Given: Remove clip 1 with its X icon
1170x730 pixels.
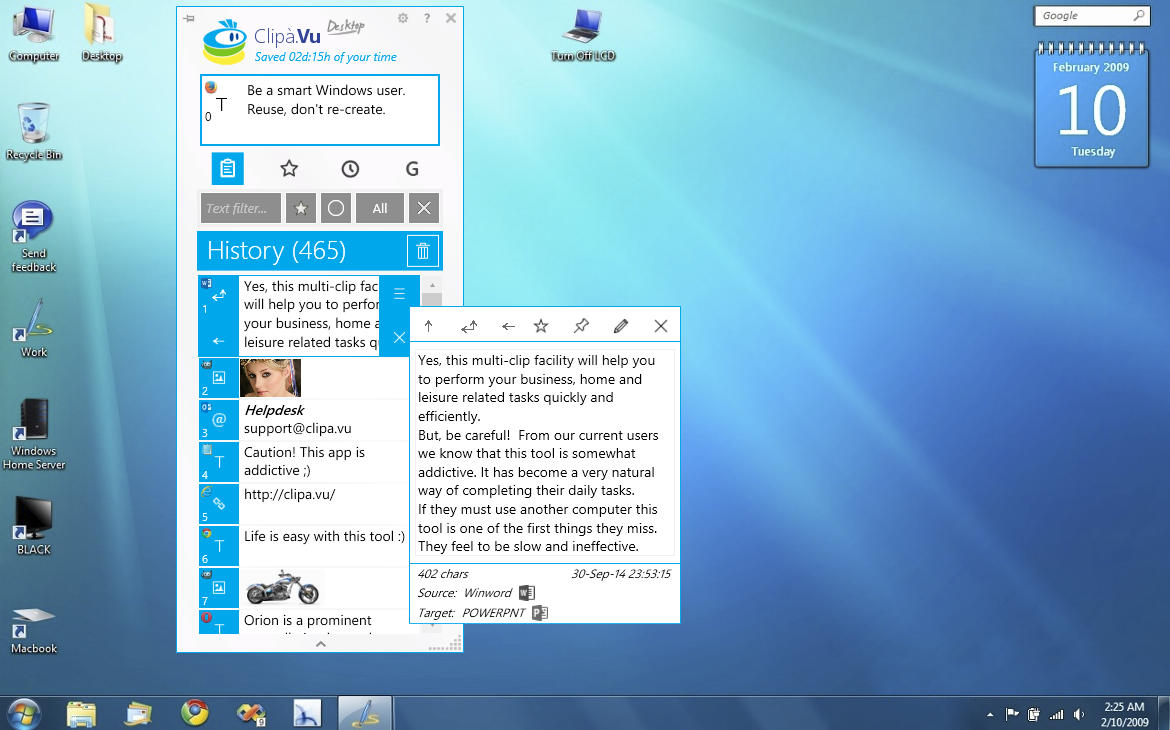Looking at the screenshot, I should (x=399, y=337).
